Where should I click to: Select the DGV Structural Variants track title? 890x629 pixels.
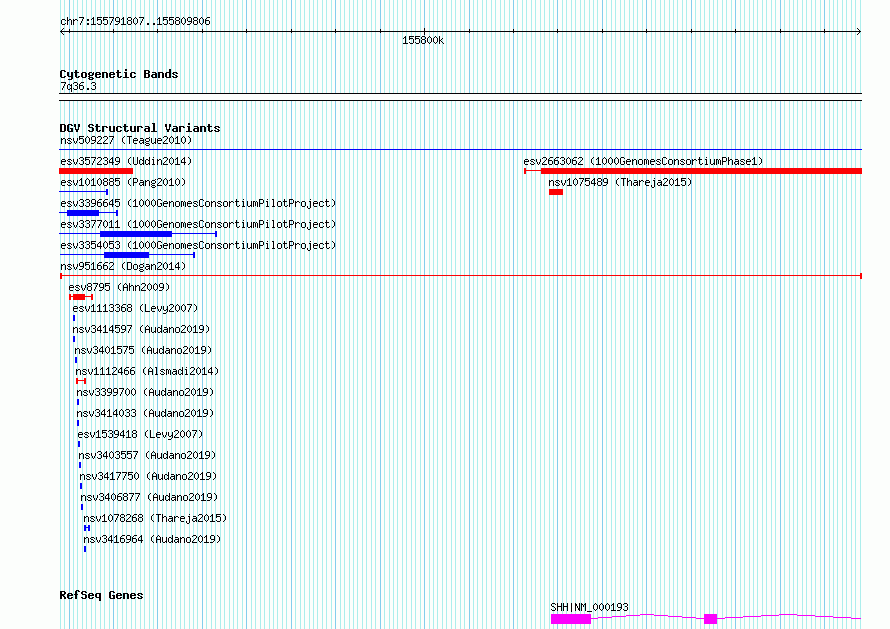click(140, 128)
